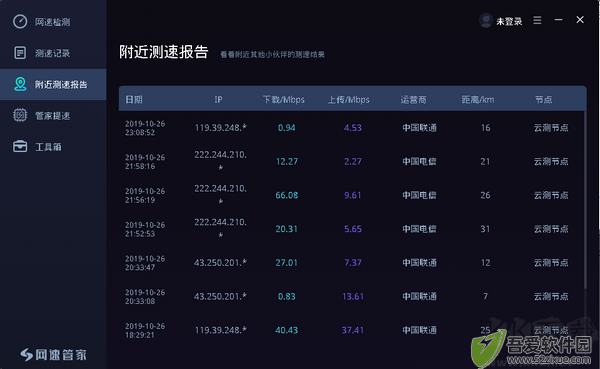
Task: Click distance value 7
Action: 485,296
